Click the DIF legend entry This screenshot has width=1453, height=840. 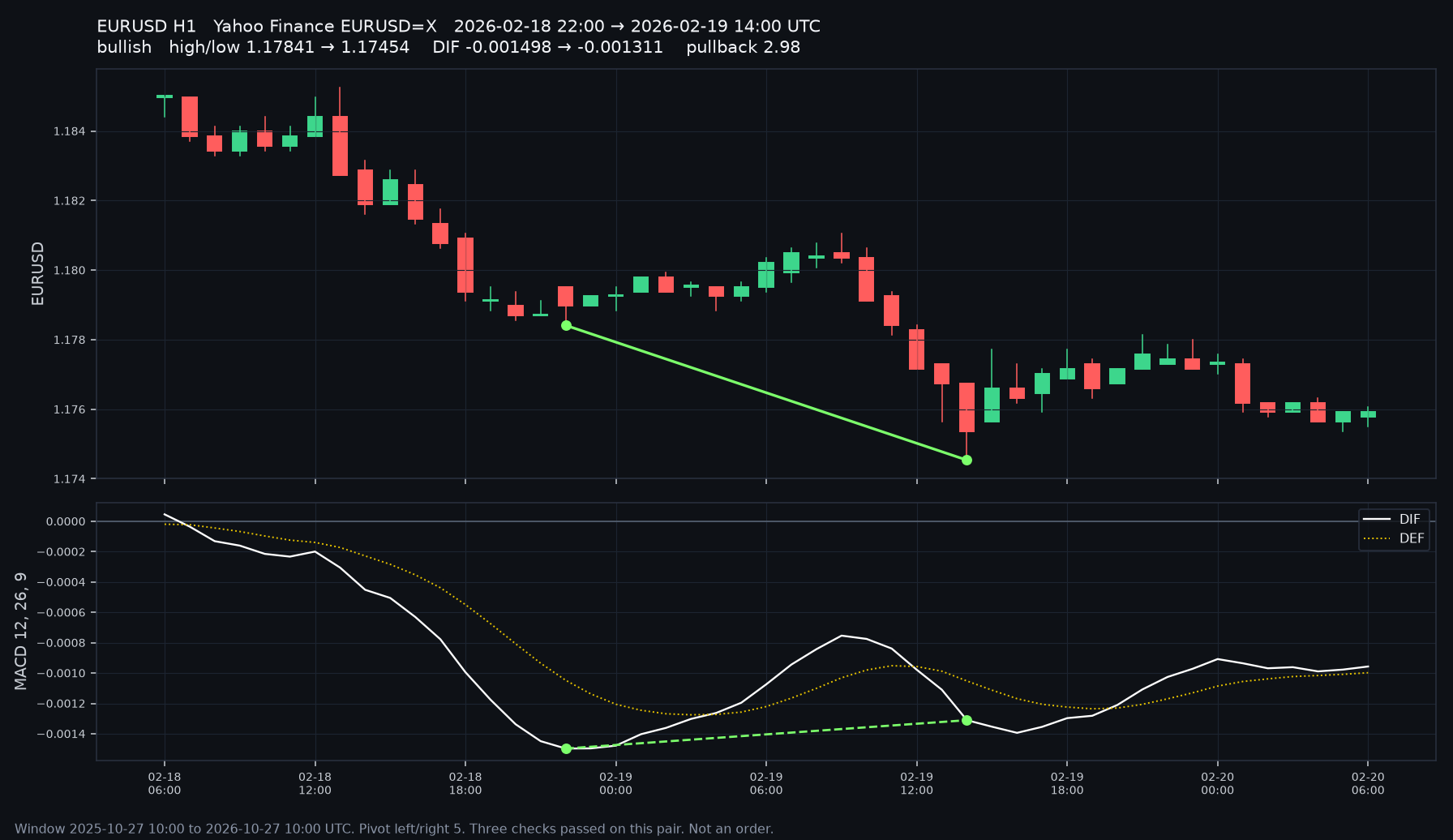[1392, 520]
